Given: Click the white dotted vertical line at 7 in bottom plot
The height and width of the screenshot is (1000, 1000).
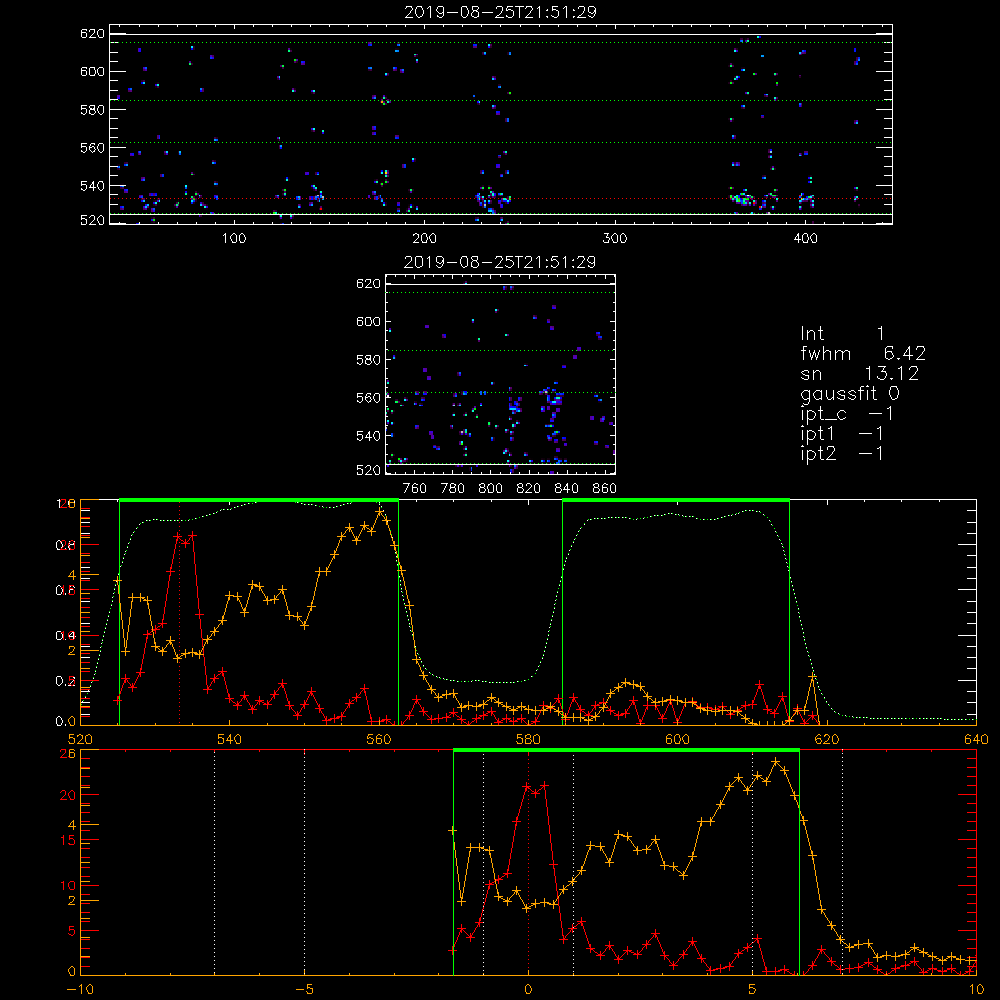Looking at the screenshot, I should (x=842, y=863).
